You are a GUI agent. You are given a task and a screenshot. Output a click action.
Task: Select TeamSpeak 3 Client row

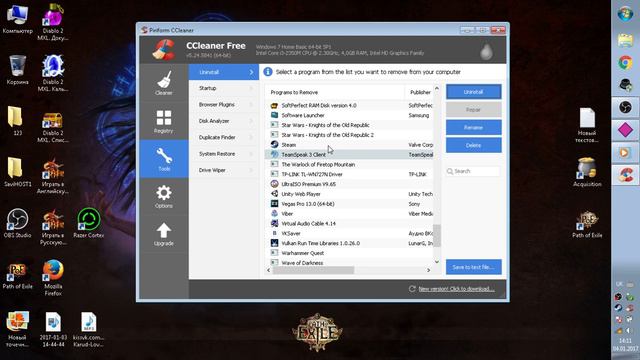[349, 155]
